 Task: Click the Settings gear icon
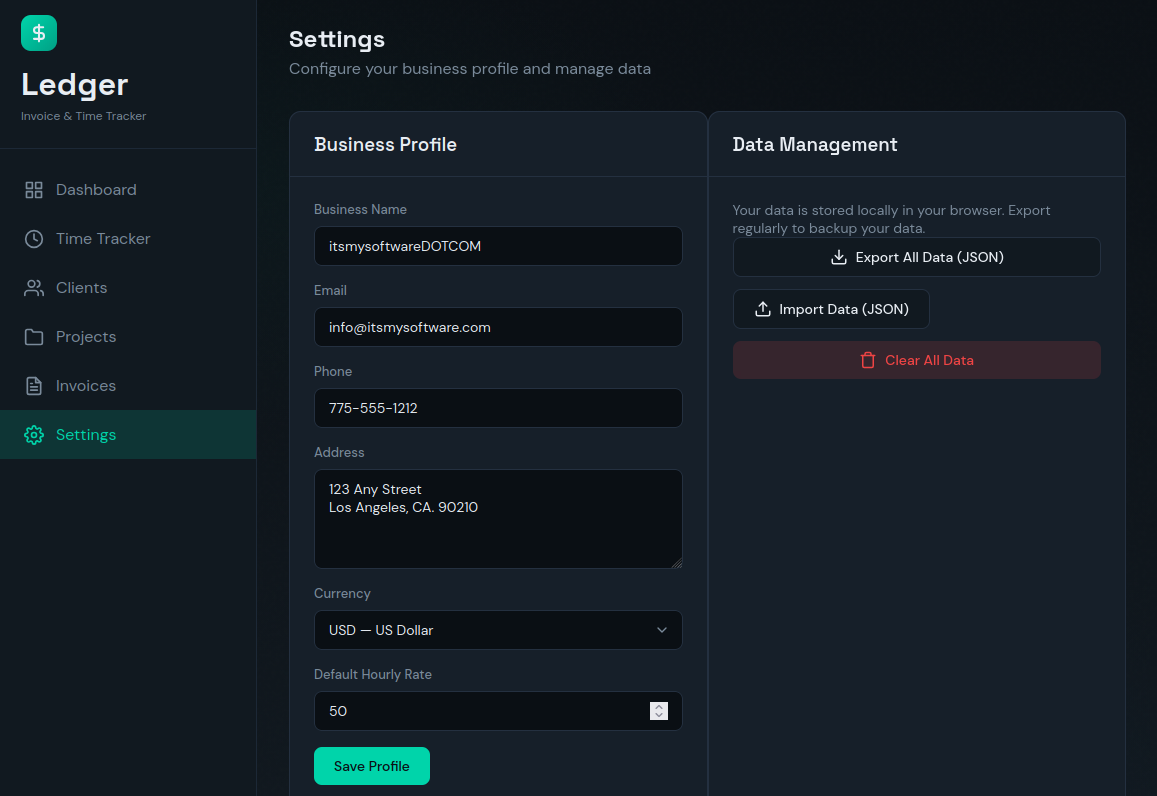pos(34,435)
